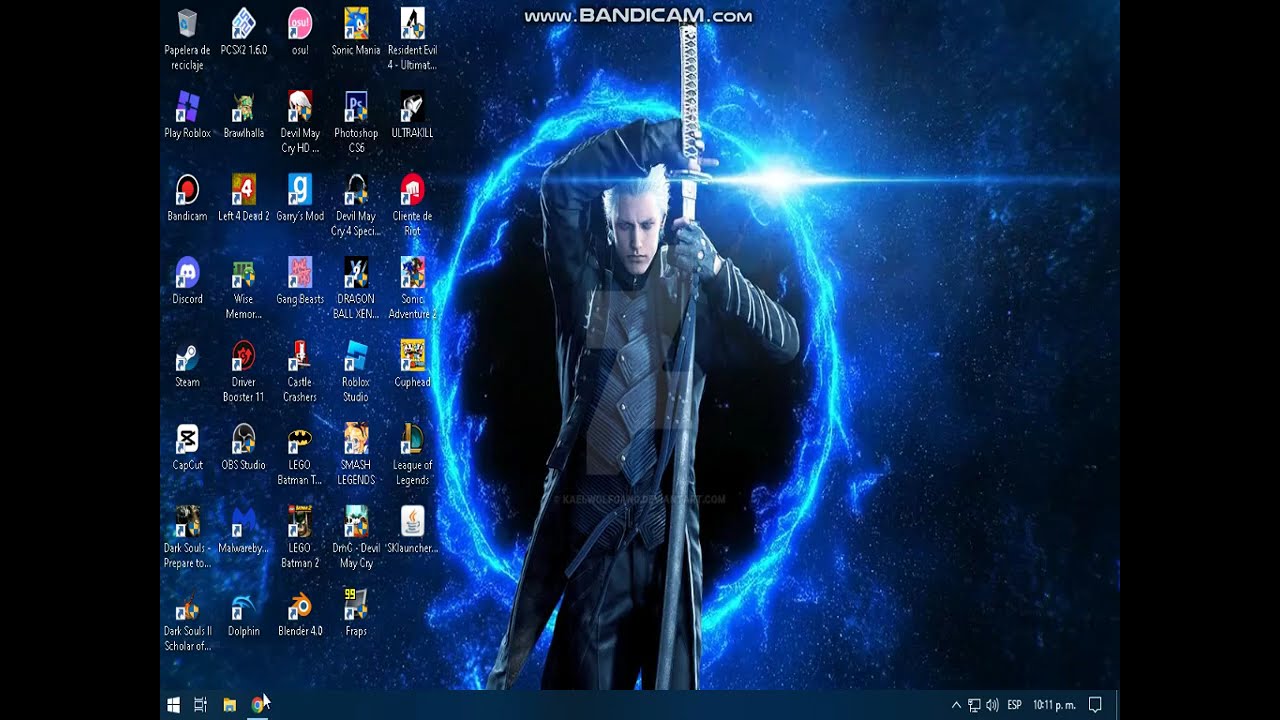Select the LEGO Batman T... shortcut
Image resolution: width=1280 pixels, height=720 pixels.
300,454
